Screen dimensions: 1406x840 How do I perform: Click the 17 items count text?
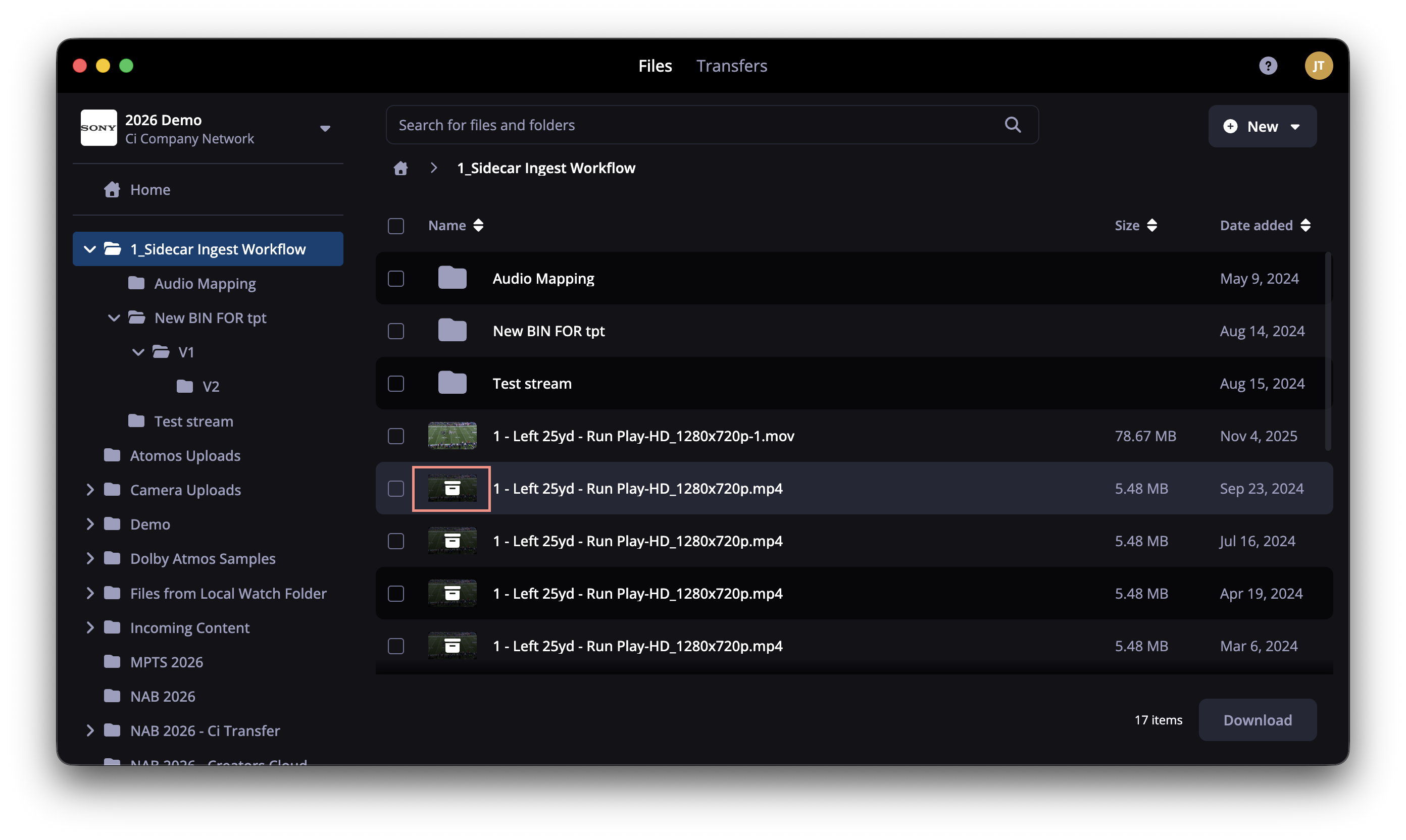click(x=1158, y=720)
